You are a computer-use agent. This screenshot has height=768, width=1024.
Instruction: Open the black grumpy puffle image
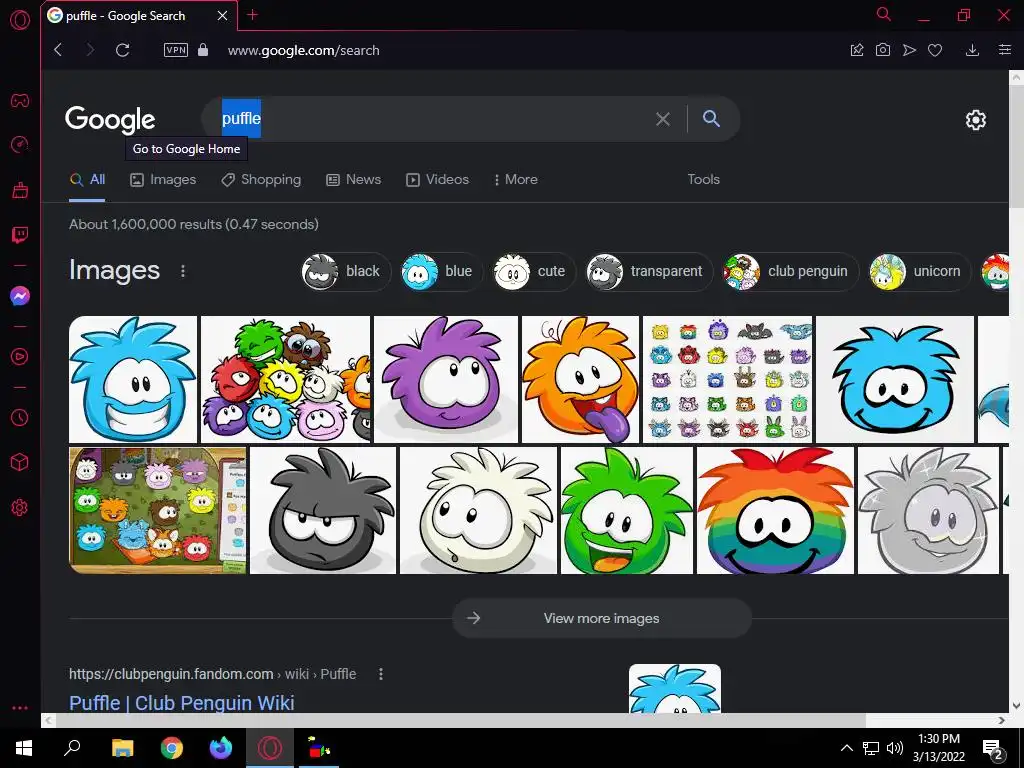[323, 511]
